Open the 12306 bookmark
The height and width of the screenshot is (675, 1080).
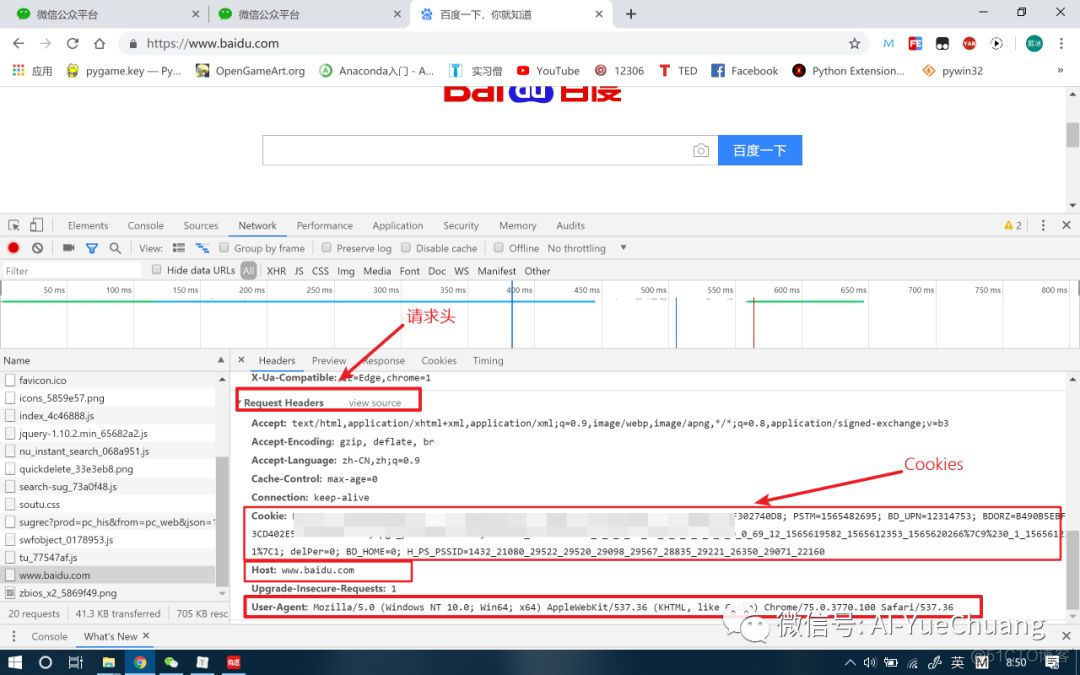(619, 70)
